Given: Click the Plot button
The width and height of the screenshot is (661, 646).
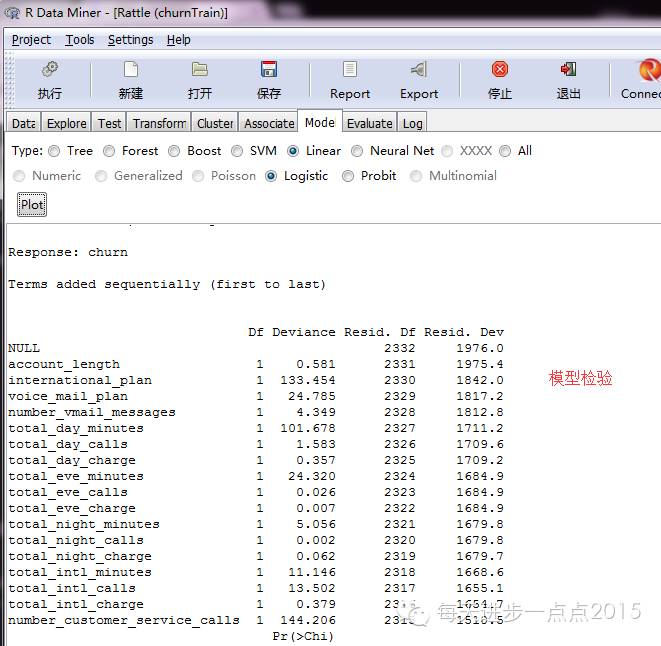Looking at the screenshot, I should pyautogui.click(x=32, y=205).
